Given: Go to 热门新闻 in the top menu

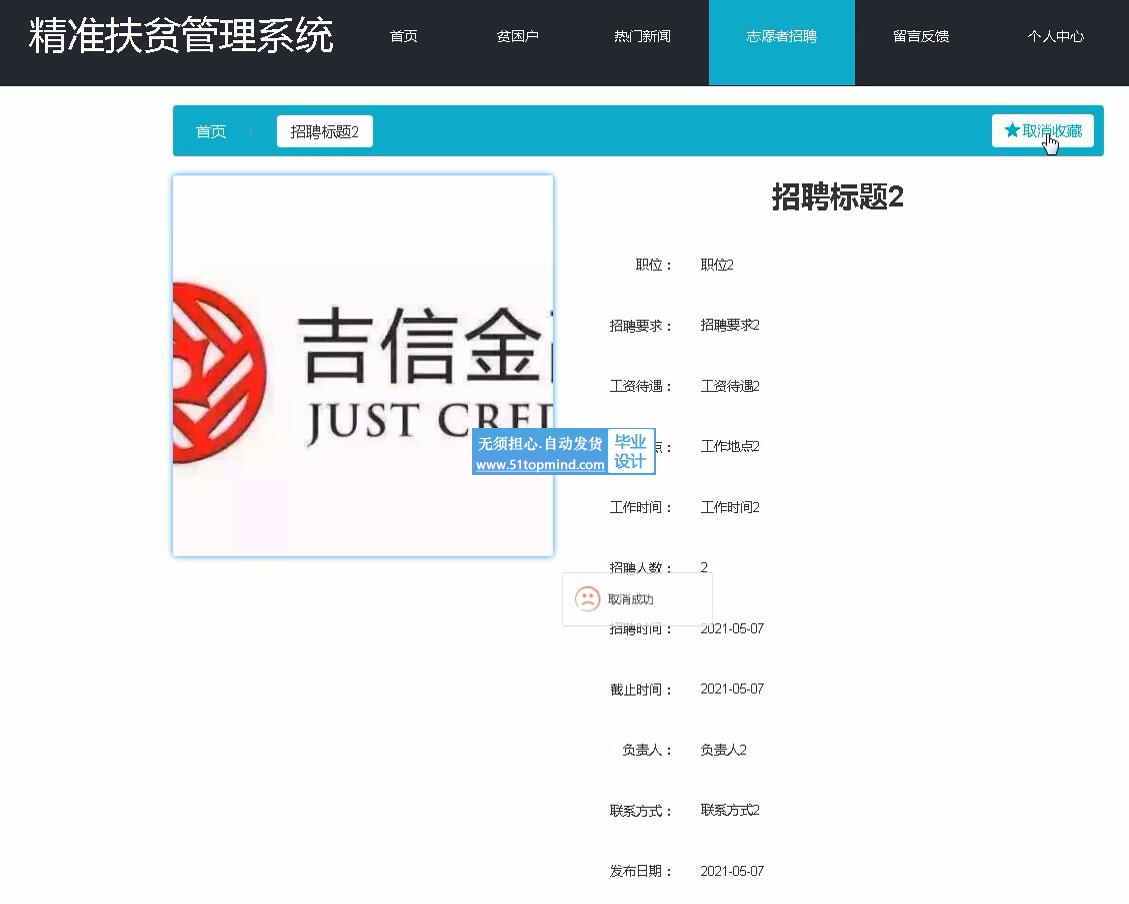Looking at the screenshot, I should click(x=642, y=36).
